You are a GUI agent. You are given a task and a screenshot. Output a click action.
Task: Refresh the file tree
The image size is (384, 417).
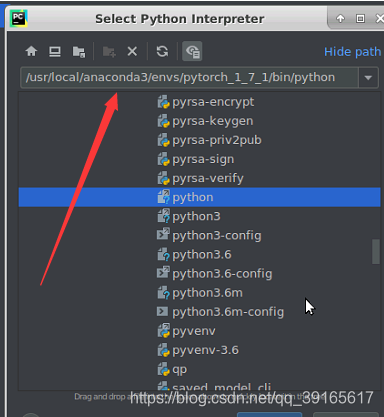162,52
